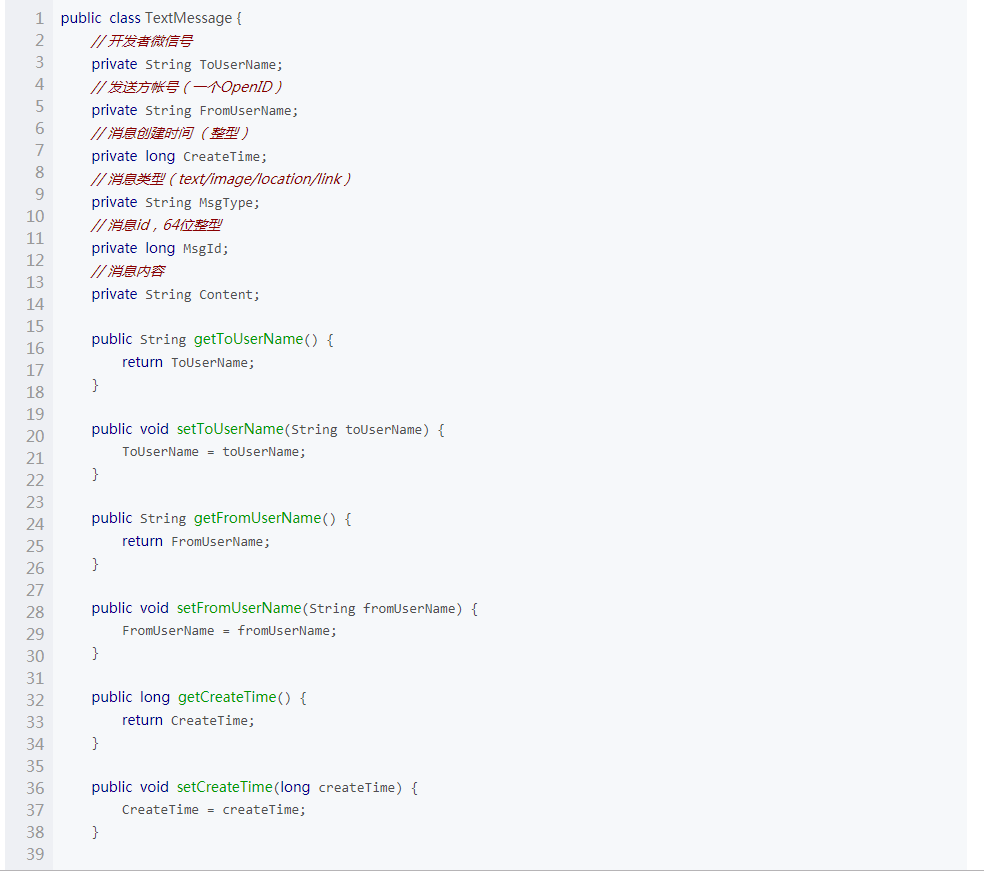This screenshot has height=871, width=984.
Task: Click the comment '//消息id，64位整型'
Action: [156, 225]
